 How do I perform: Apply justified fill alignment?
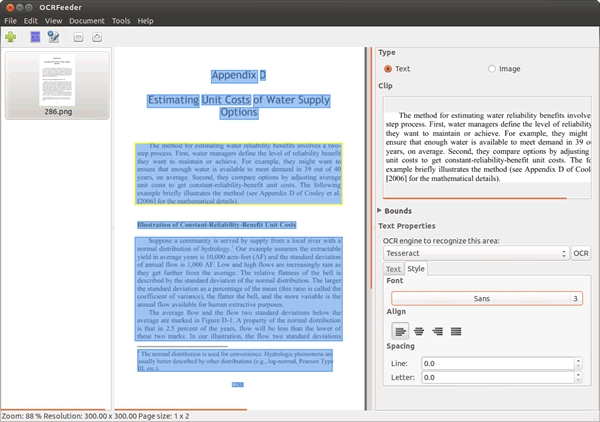click(456, 331)
